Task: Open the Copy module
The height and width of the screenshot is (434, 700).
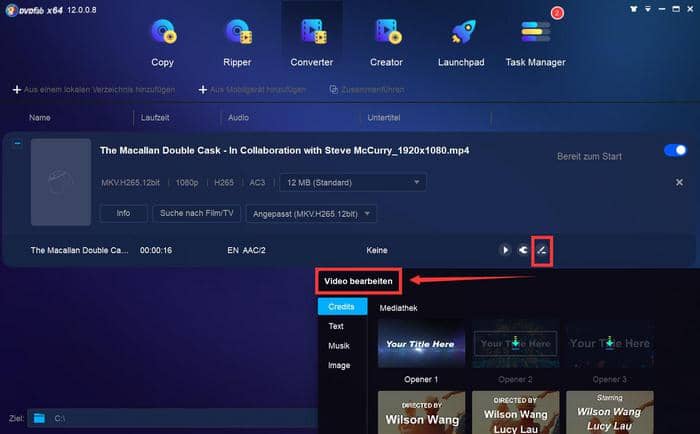Action: click(x=163, y=43)
